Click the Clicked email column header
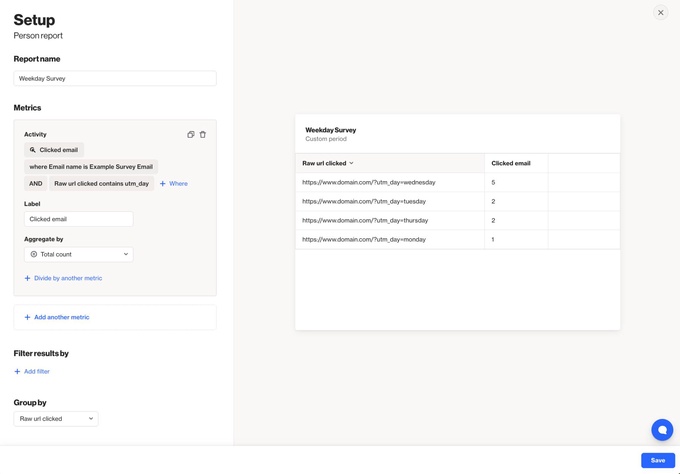 511,163
